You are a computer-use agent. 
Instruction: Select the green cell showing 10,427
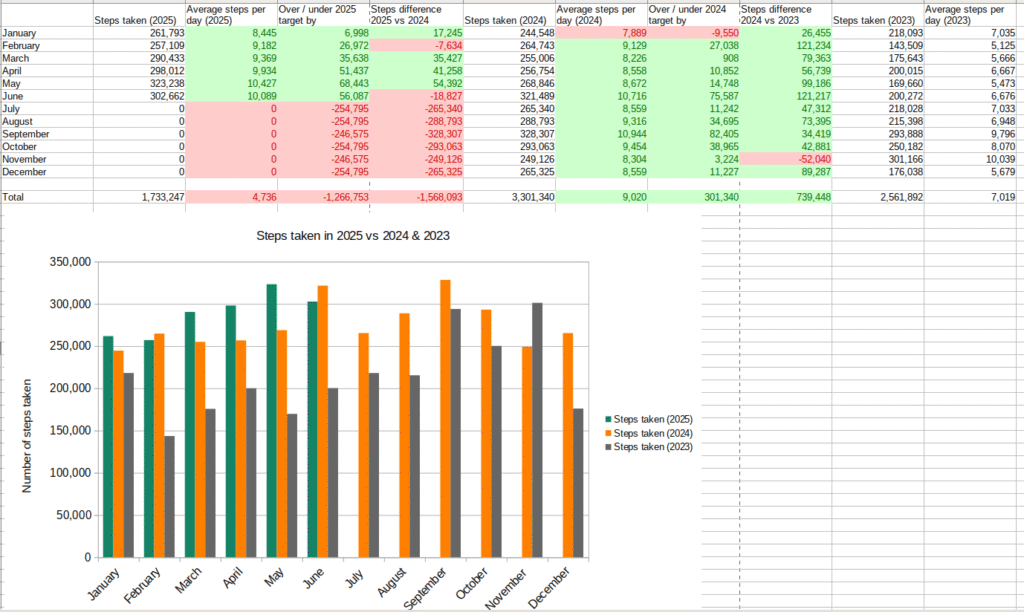[x=231, y=84]
